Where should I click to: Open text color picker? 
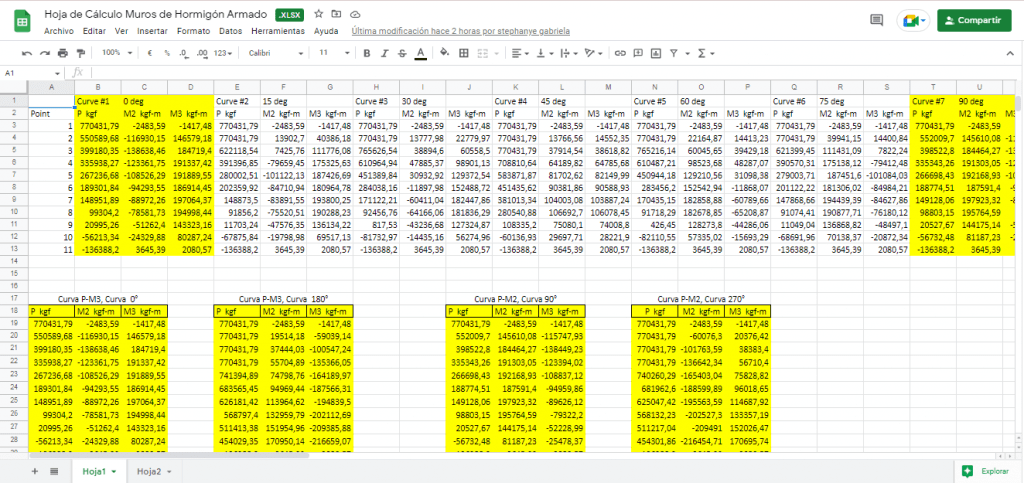pyautogui.click(x=421, y=54)
